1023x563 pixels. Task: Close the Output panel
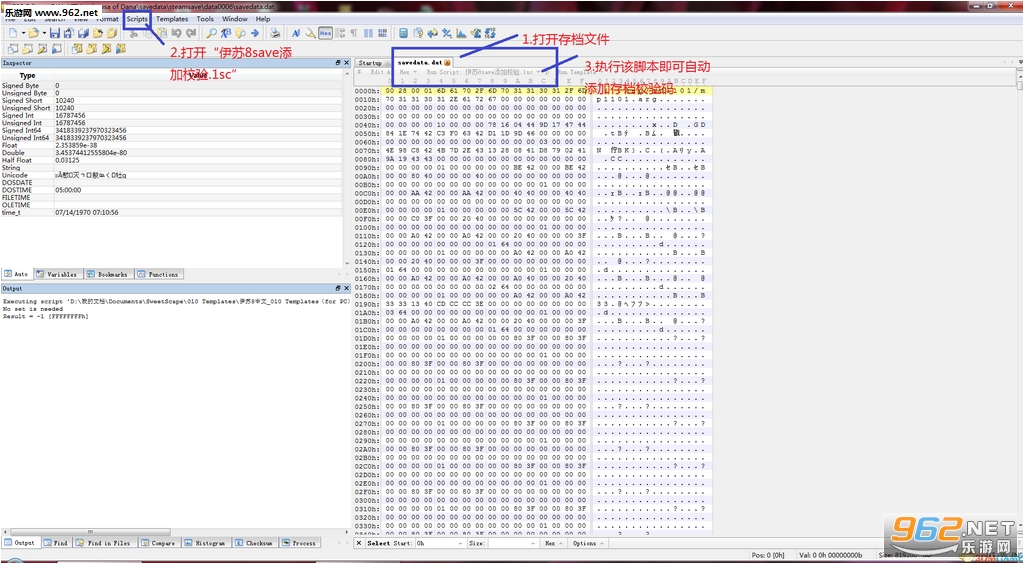[346, 288]
